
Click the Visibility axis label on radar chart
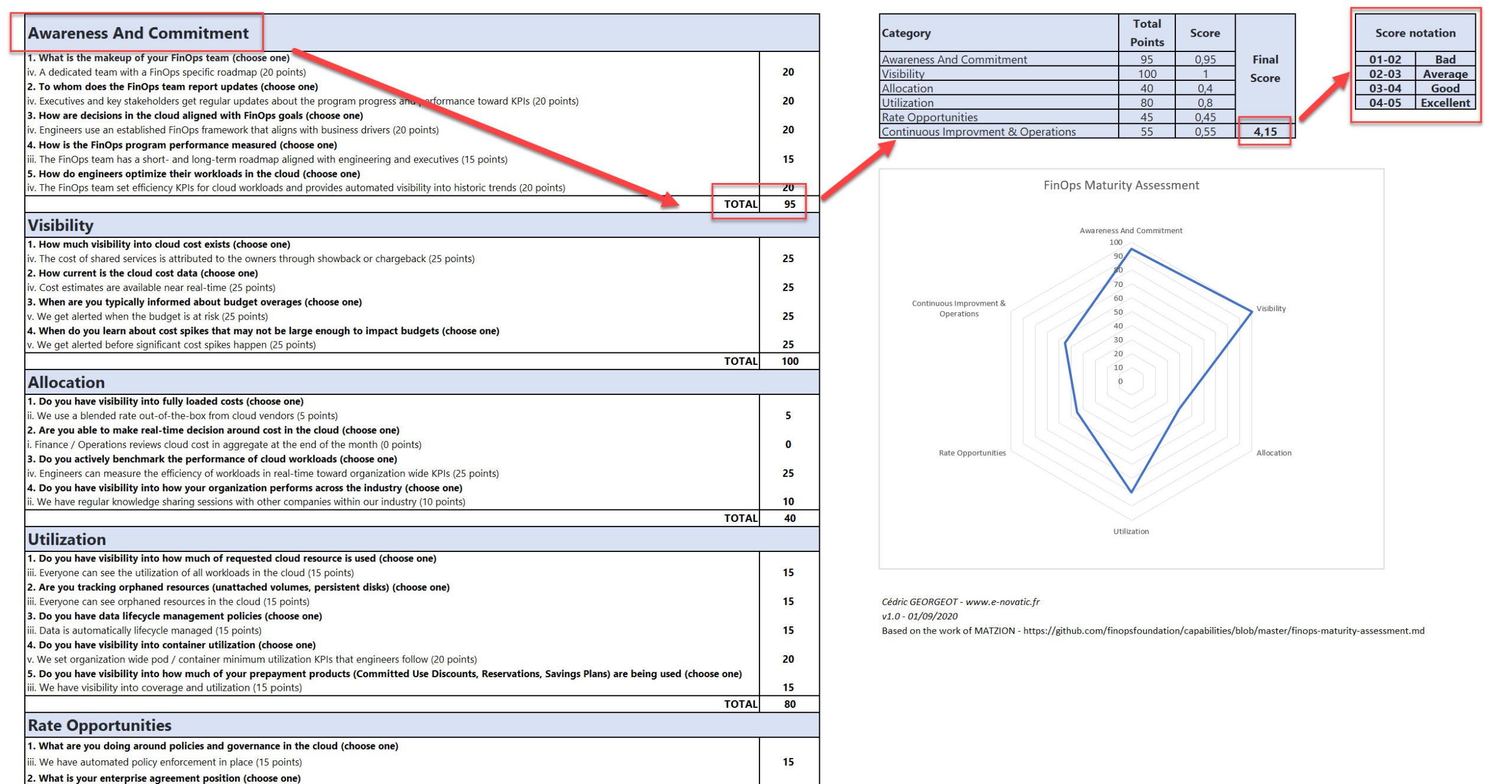1270,309
